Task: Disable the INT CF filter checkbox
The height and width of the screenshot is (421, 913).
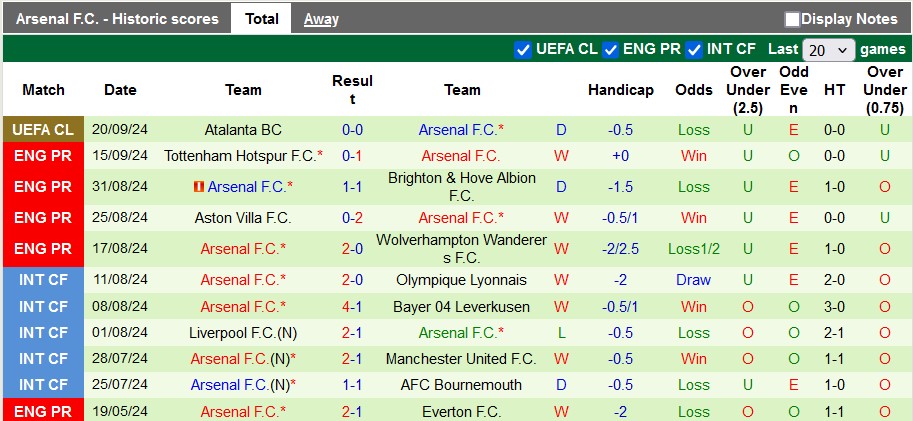Action: 695,49
